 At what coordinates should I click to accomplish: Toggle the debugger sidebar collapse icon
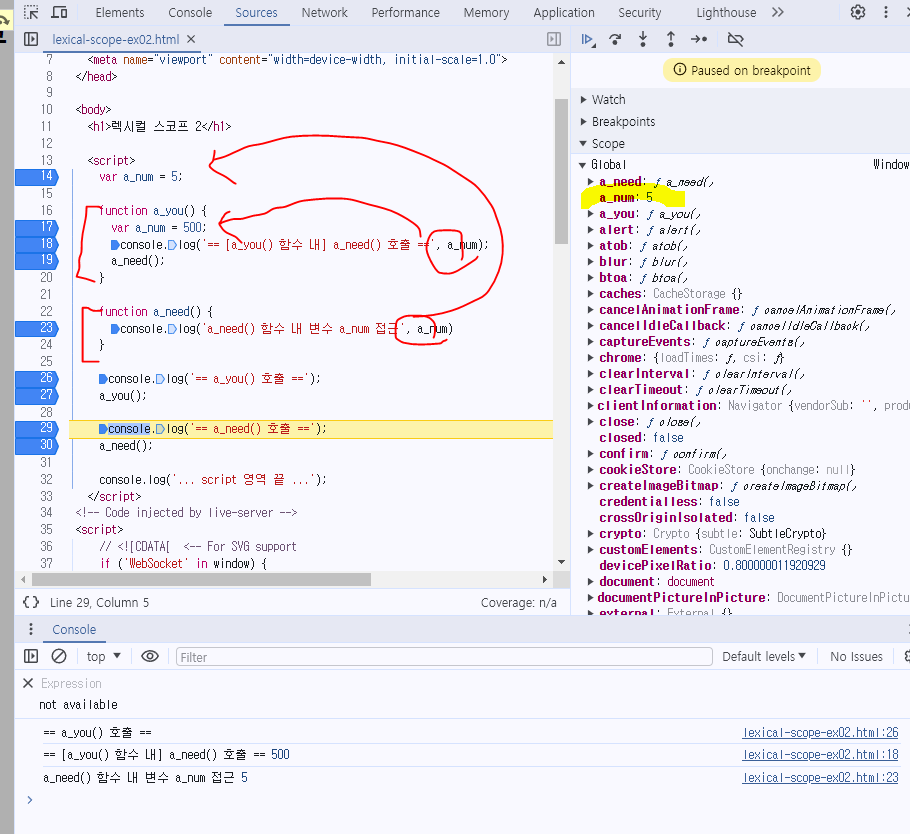(x=554, y=39)
